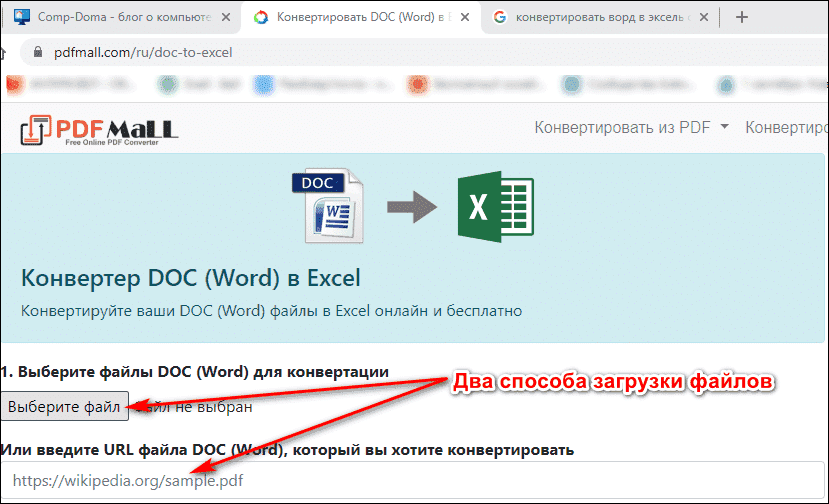Image resolution: width=829 pixels, height=504 pixels.
Task: Click the Выберите файлы DOC (Word) для конвертации label
Action: pyautogui.click(x=195, y=372)
